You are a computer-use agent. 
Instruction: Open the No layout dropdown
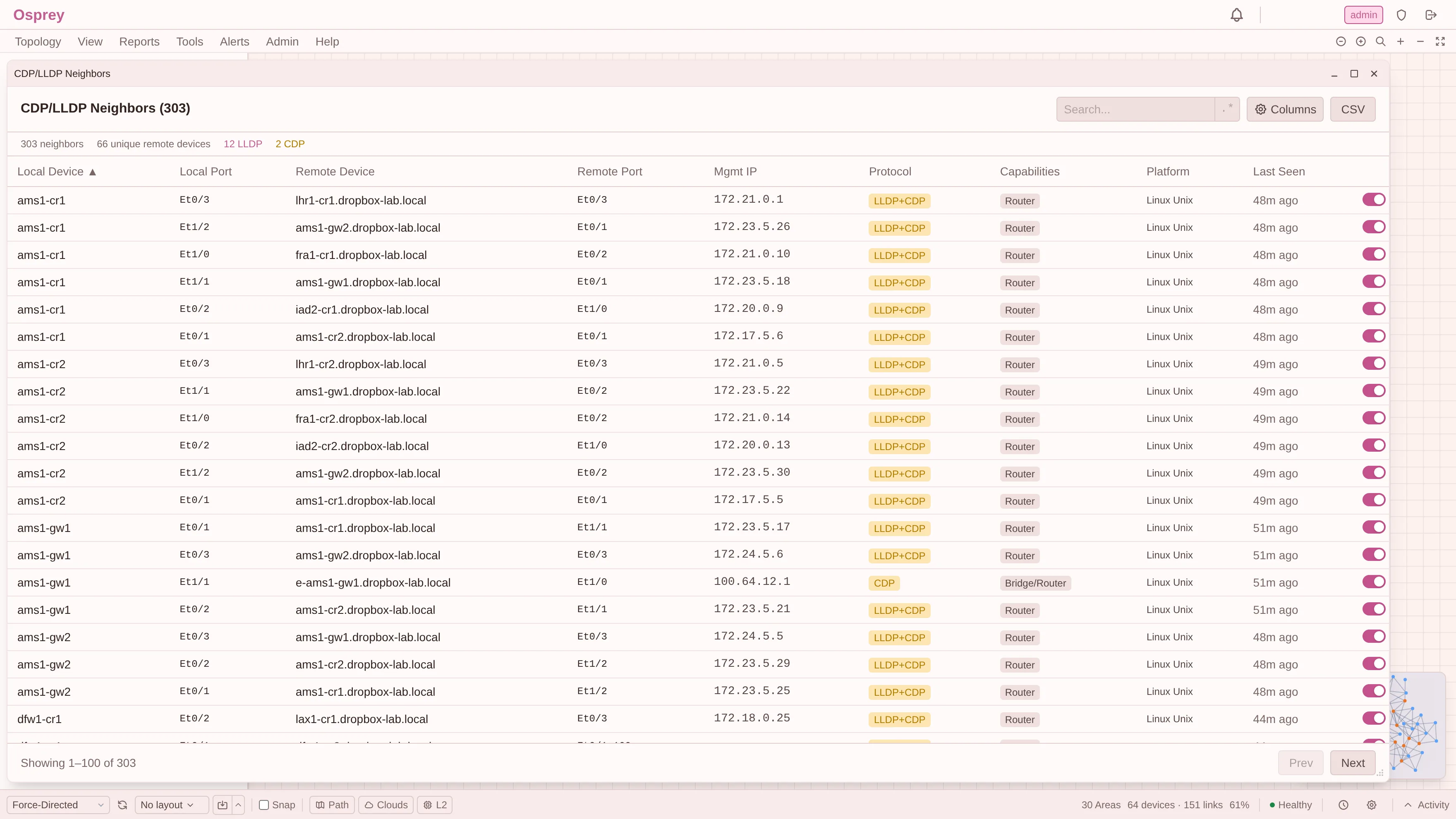click(x=171, y=805)
